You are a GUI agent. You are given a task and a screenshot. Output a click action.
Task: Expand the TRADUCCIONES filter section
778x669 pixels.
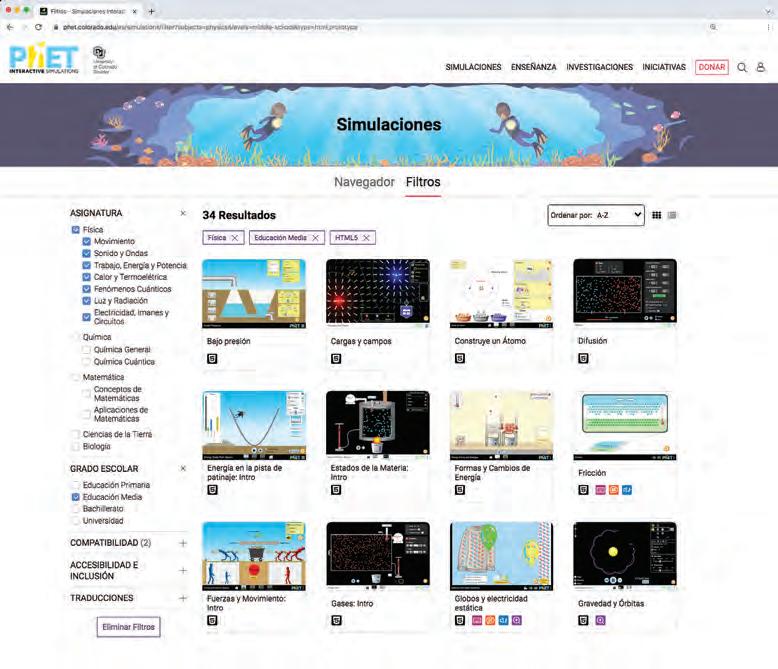(183, 598)
